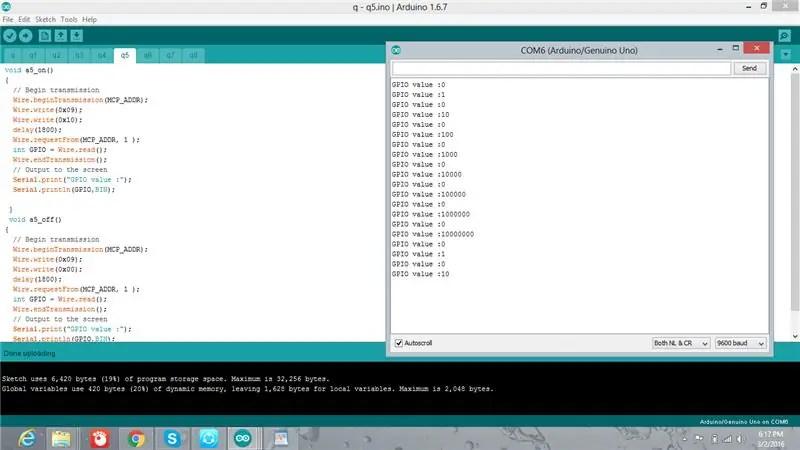Click the Verify sketch checkmark icon
Image resolution: width=800 pixels, height=450 pixels.
click(10, 36)
